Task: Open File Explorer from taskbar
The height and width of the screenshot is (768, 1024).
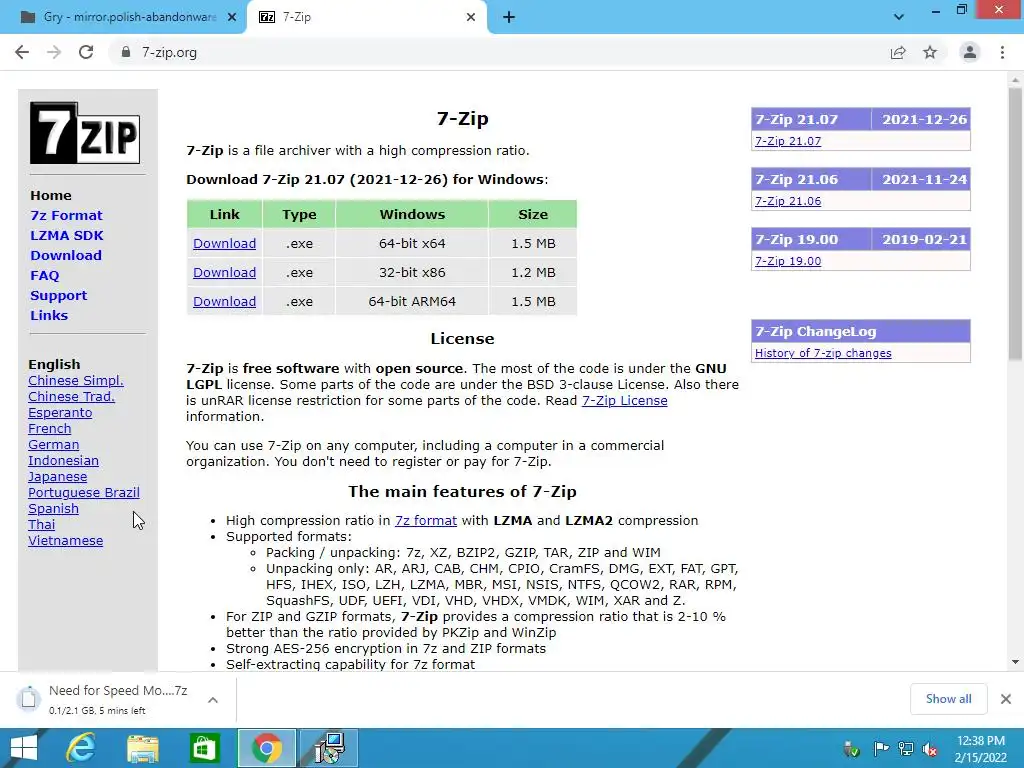Action: click(143, 748)
